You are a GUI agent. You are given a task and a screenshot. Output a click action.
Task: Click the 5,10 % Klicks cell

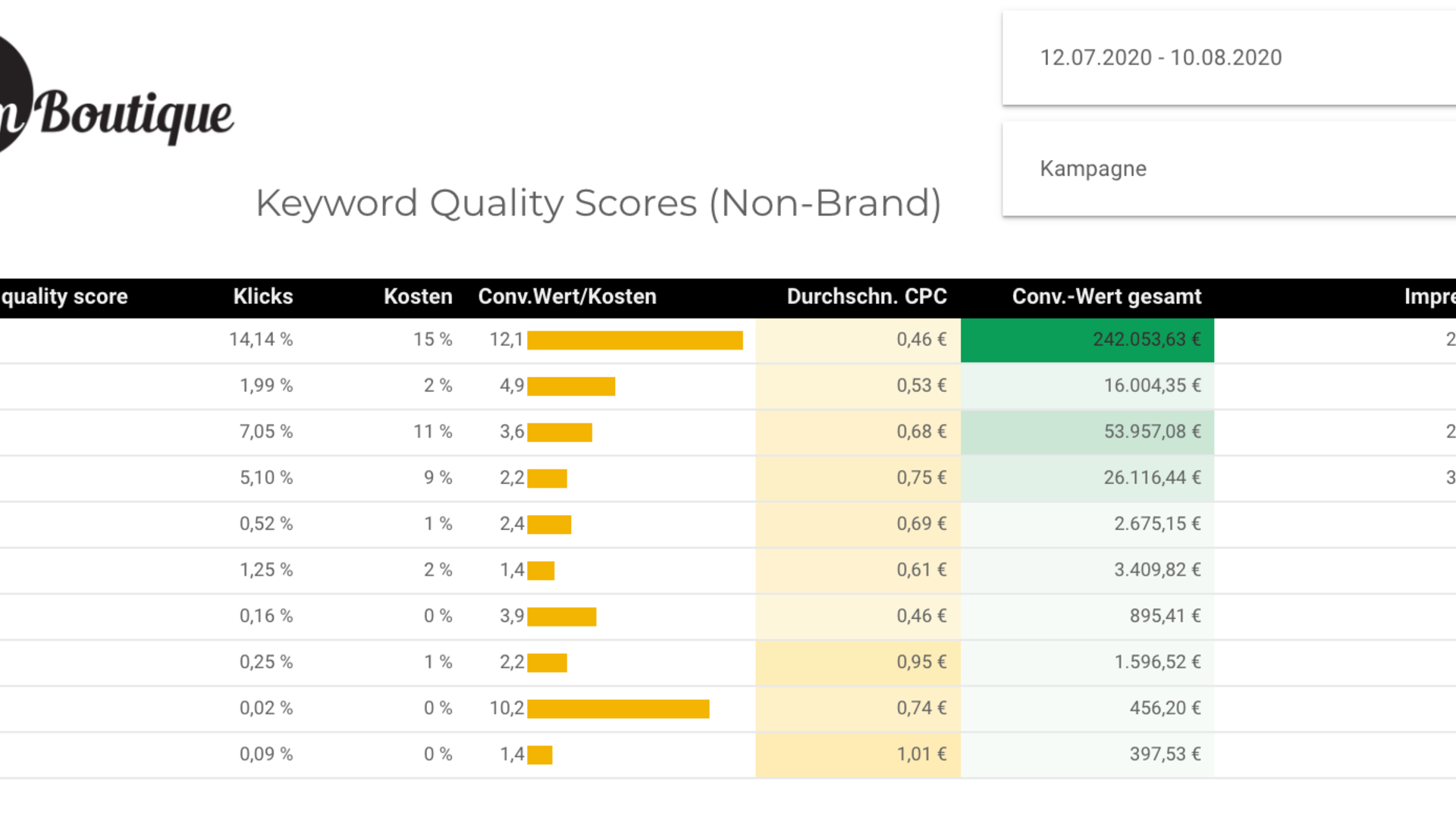click(x=266, y=478)
